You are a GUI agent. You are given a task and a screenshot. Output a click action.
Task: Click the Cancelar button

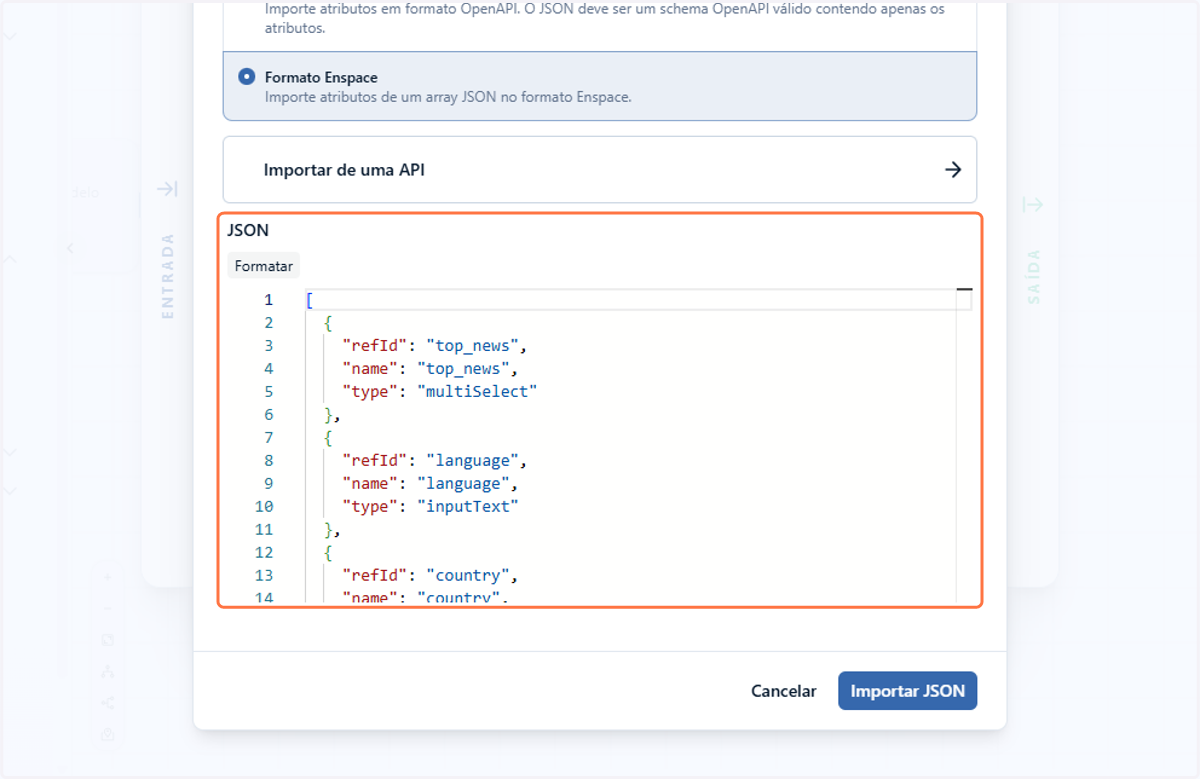tap(784, 691)
